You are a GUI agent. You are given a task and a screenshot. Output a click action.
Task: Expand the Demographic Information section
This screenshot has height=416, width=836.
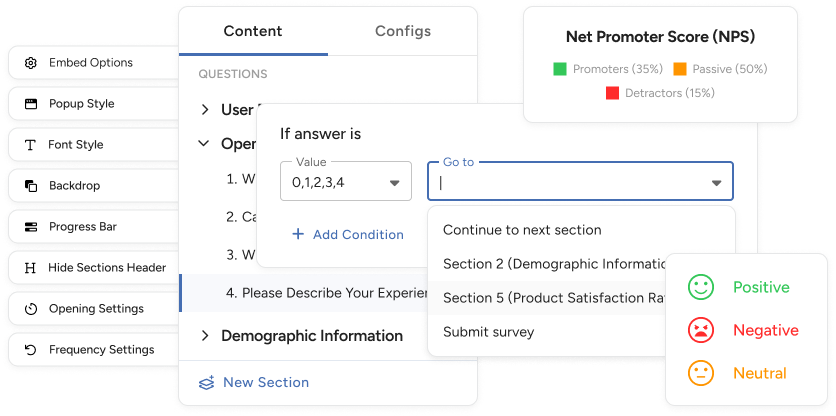coord(205,336)
